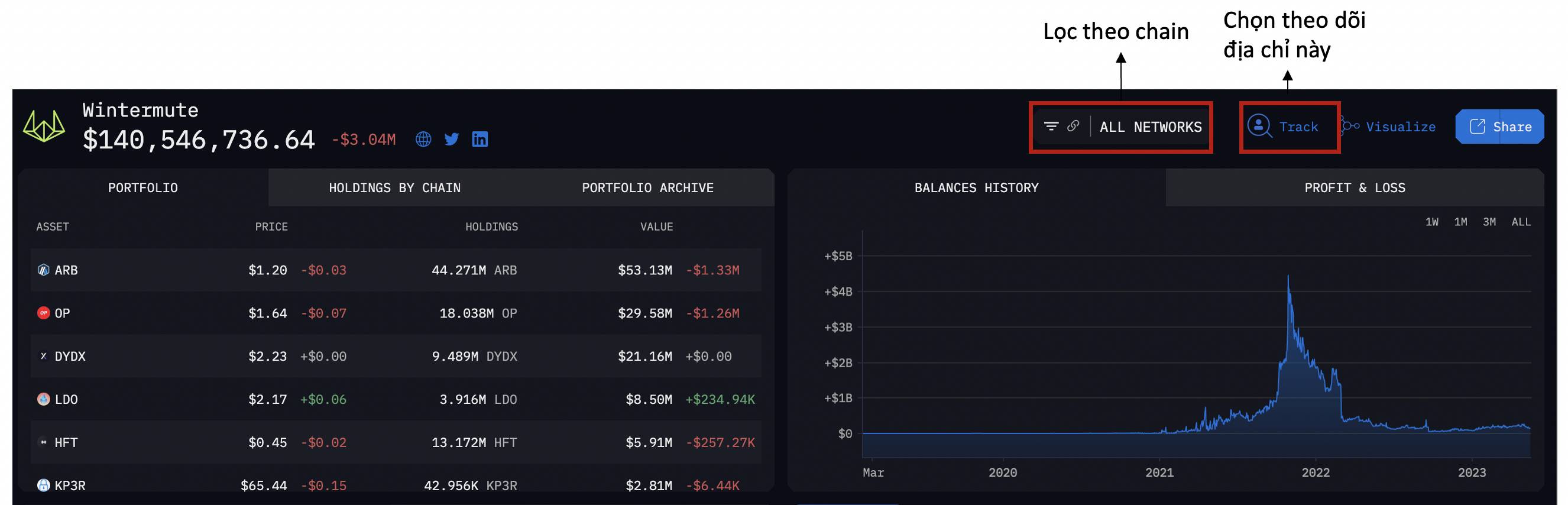
Task: Sort by the HOLDINGS column header
Action: tap(492, 226)
